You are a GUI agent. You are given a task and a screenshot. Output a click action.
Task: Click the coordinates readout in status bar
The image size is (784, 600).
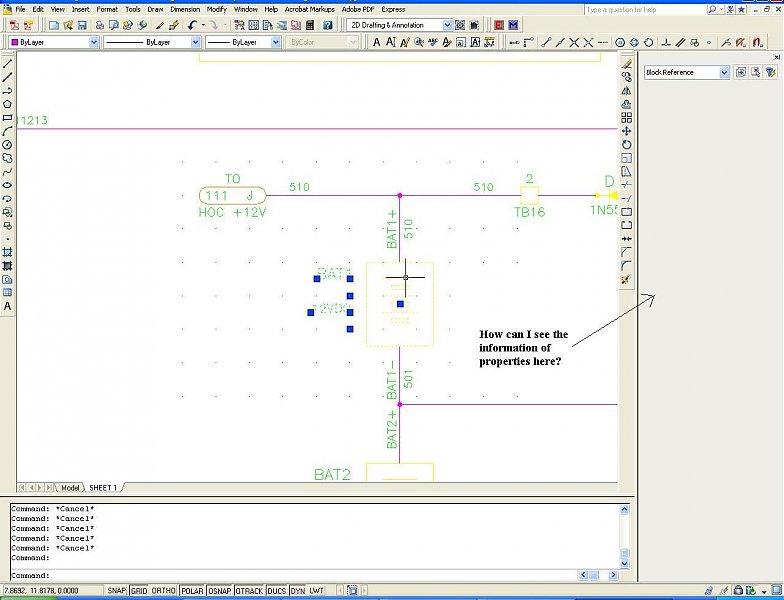pyautogui.click(x=52, y=590)
